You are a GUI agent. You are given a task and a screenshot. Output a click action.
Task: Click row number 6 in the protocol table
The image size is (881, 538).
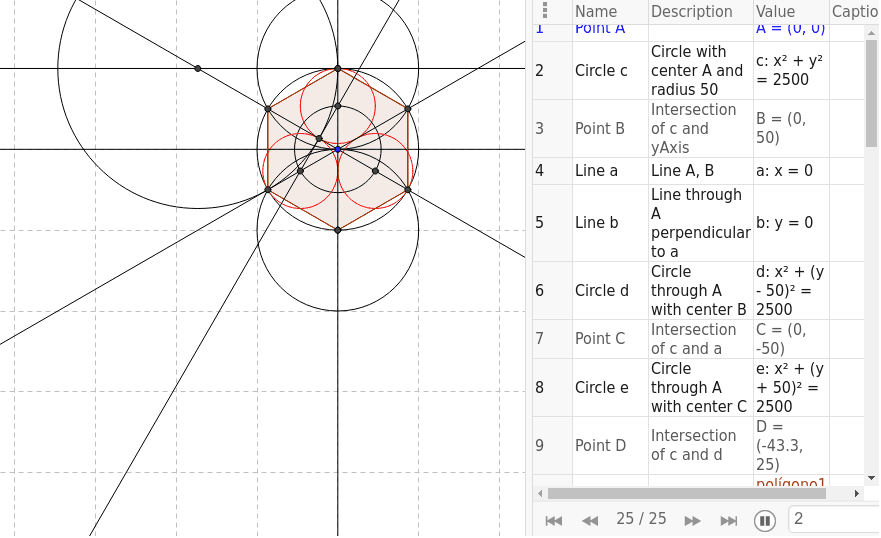point(552,291)
